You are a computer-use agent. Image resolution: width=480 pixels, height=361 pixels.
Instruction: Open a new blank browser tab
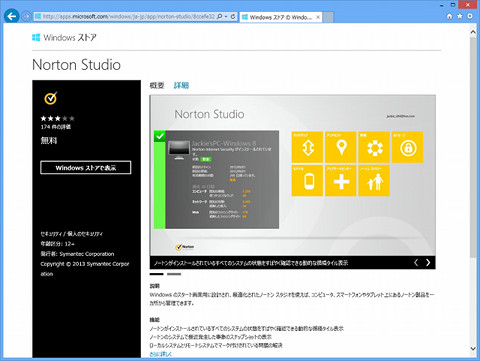coord(328,17)
